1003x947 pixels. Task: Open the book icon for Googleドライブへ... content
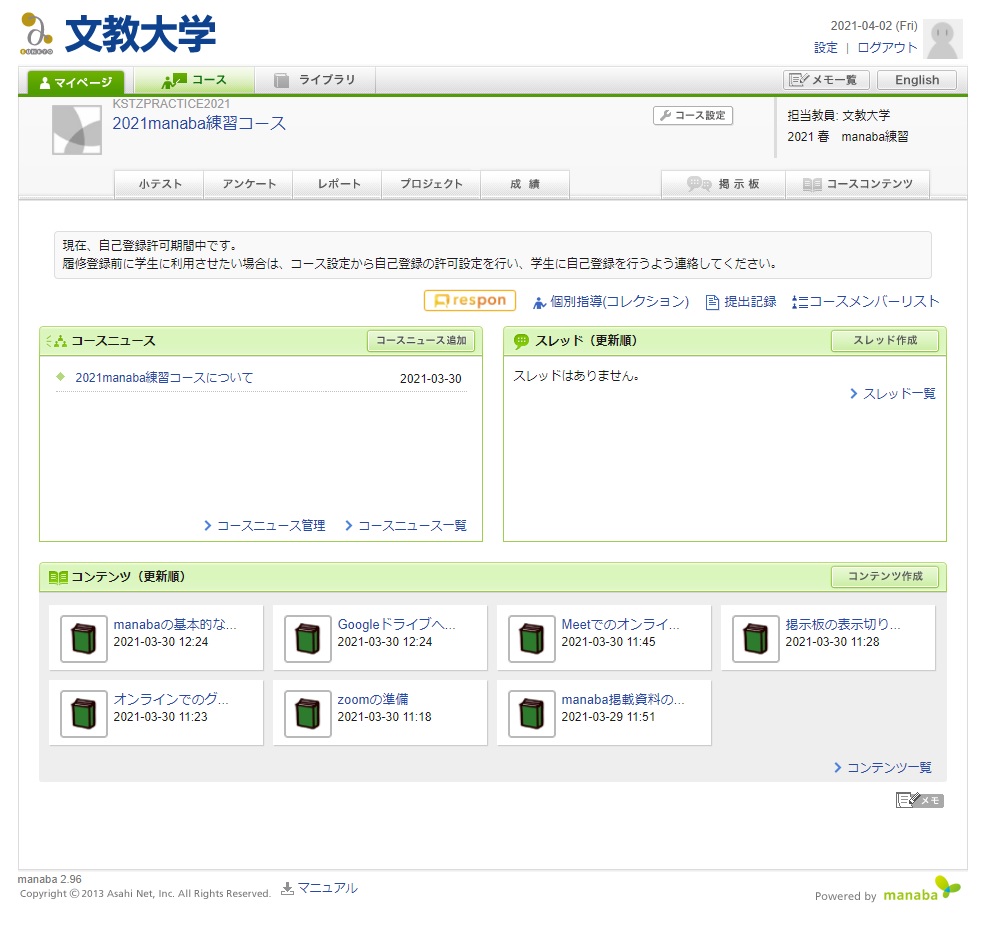click(x=308, y=639)
